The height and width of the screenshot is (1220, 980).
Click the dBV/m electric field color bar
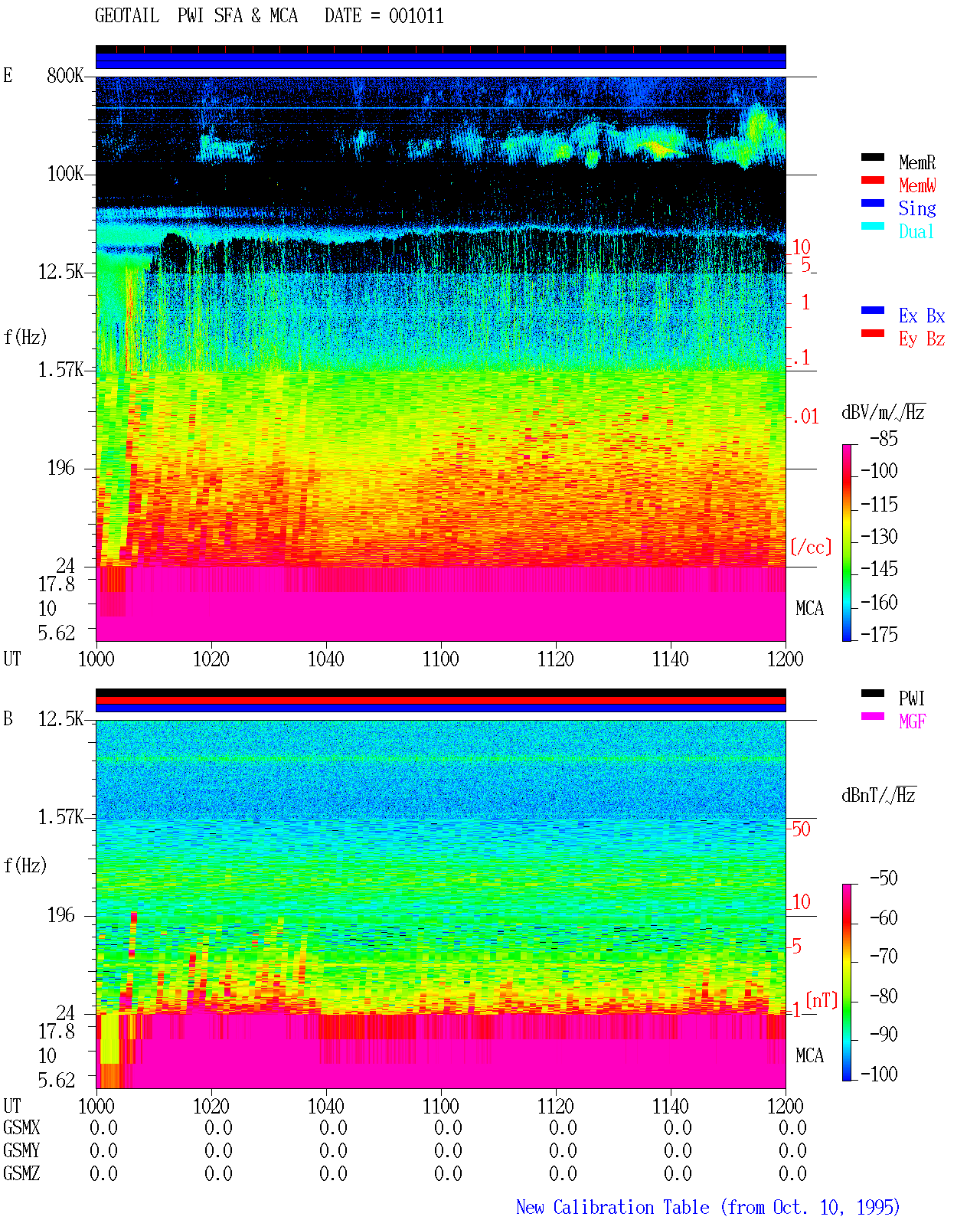click(846, 542)
